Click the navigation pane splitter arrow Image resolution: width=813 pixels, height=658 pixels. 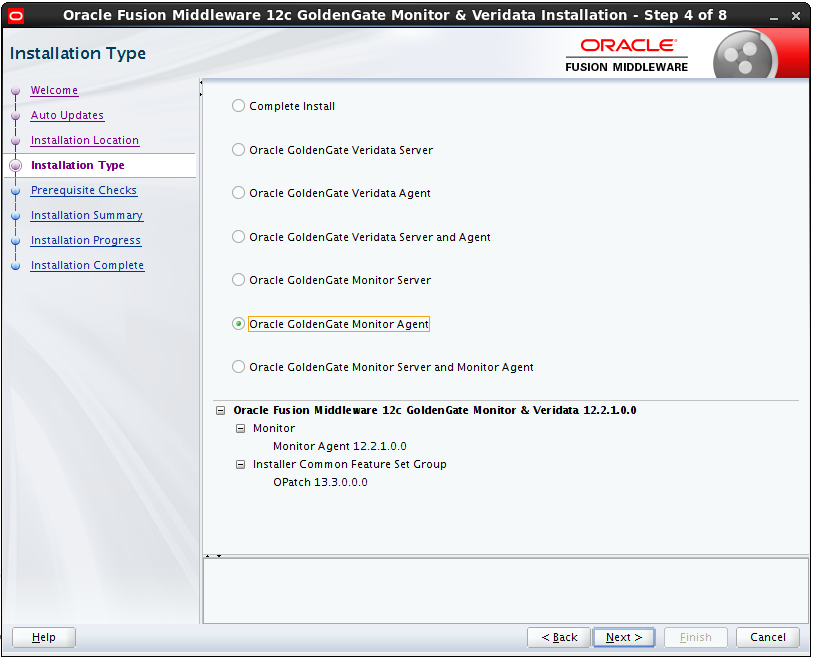pos(201,88)
